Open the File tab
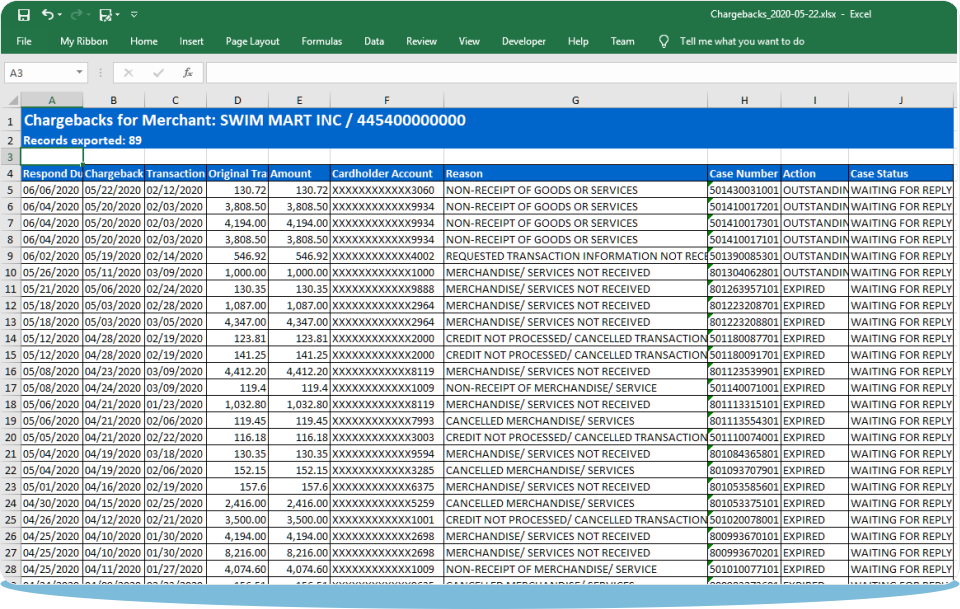The width and height of the screenshot is (960, 609). [24, 42]
